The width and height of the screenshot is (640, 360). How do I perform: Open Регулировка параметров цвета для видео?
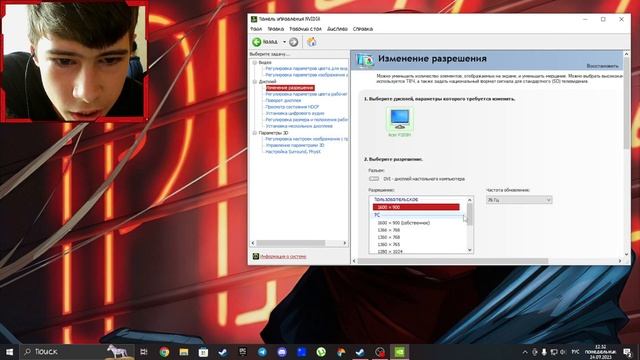(x=306, y=69)
